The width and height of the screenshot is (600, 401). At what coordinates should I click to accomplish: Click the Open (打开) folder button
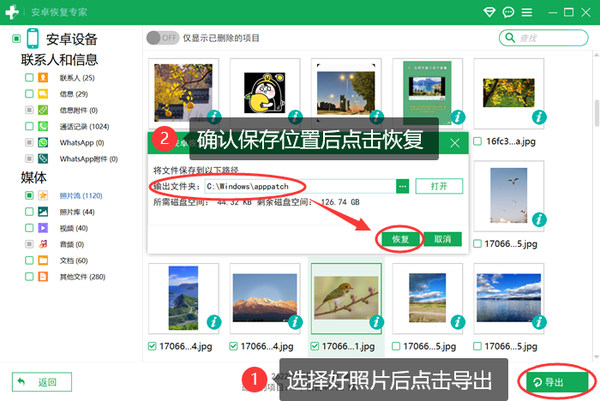point(439,186)
